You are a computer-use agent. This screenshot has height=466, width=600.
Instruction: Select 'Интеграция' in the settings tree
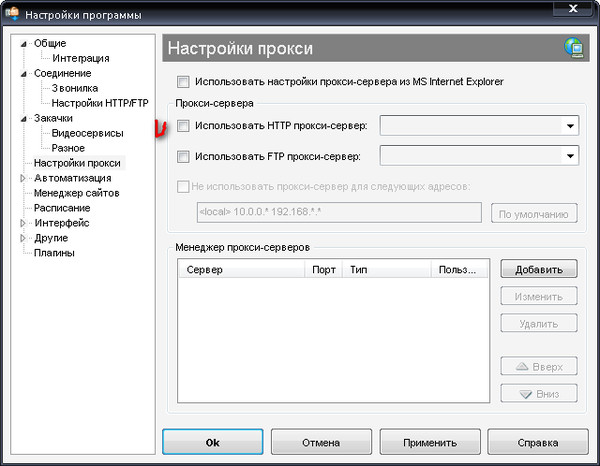pyautogui.click(x=81, y=58)
